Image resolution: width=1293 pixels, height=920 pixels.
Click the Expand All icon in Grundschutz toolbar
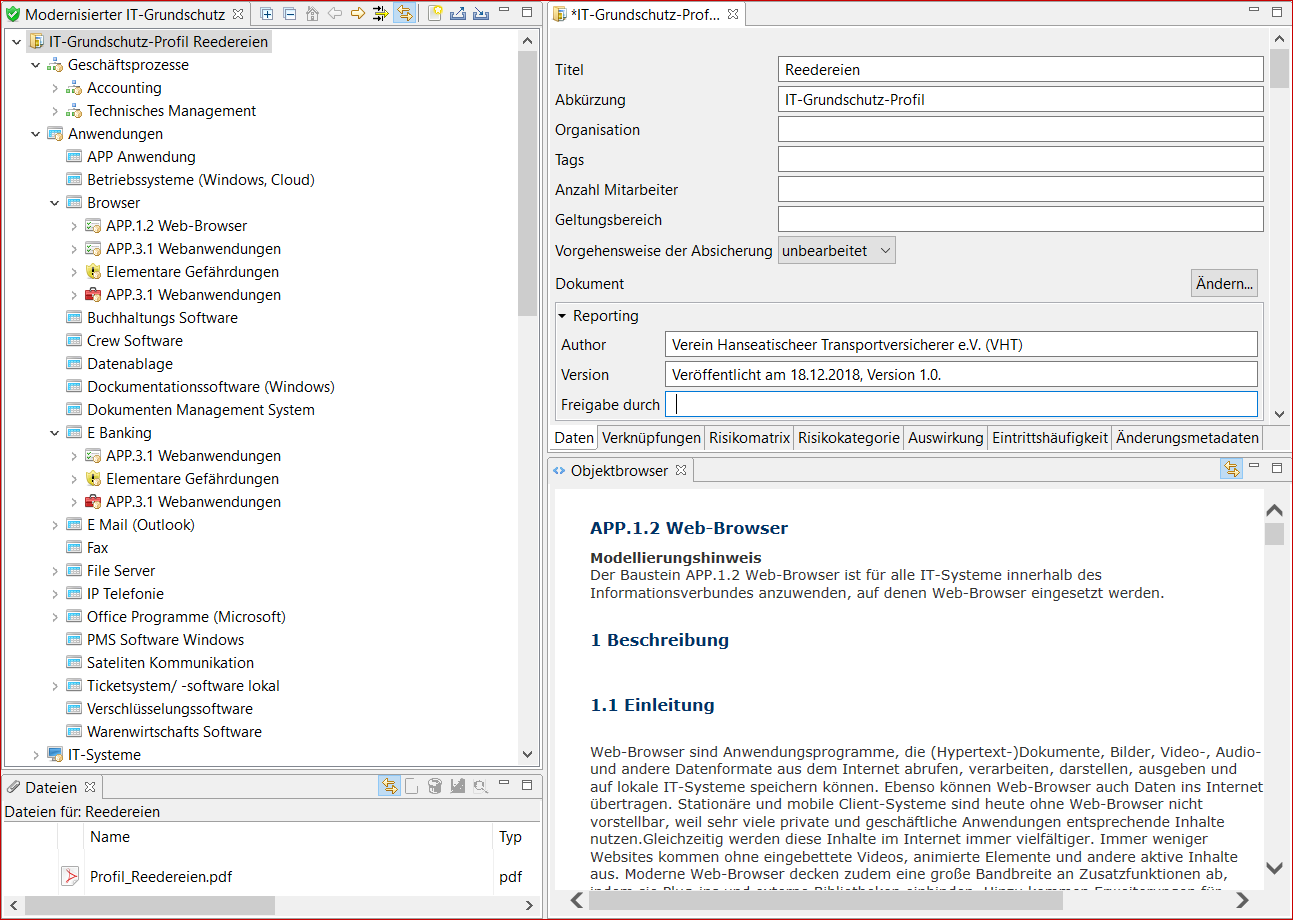[267, 14]
